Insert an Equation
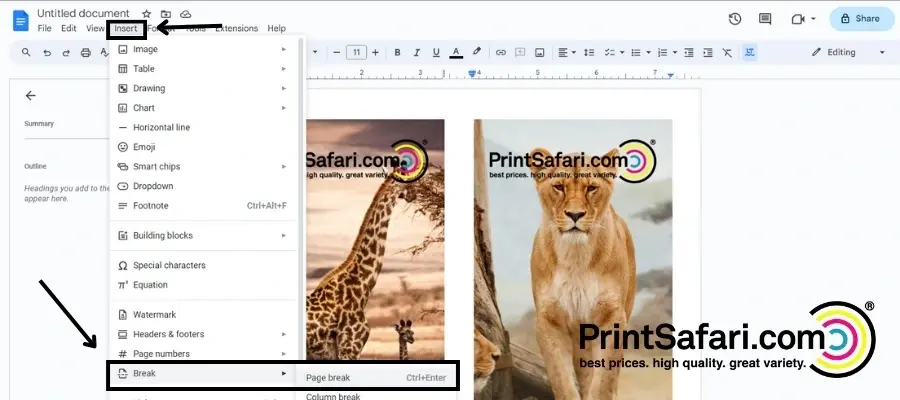The image size is (900, 400). pyautogui.click(x=204, y=285)
